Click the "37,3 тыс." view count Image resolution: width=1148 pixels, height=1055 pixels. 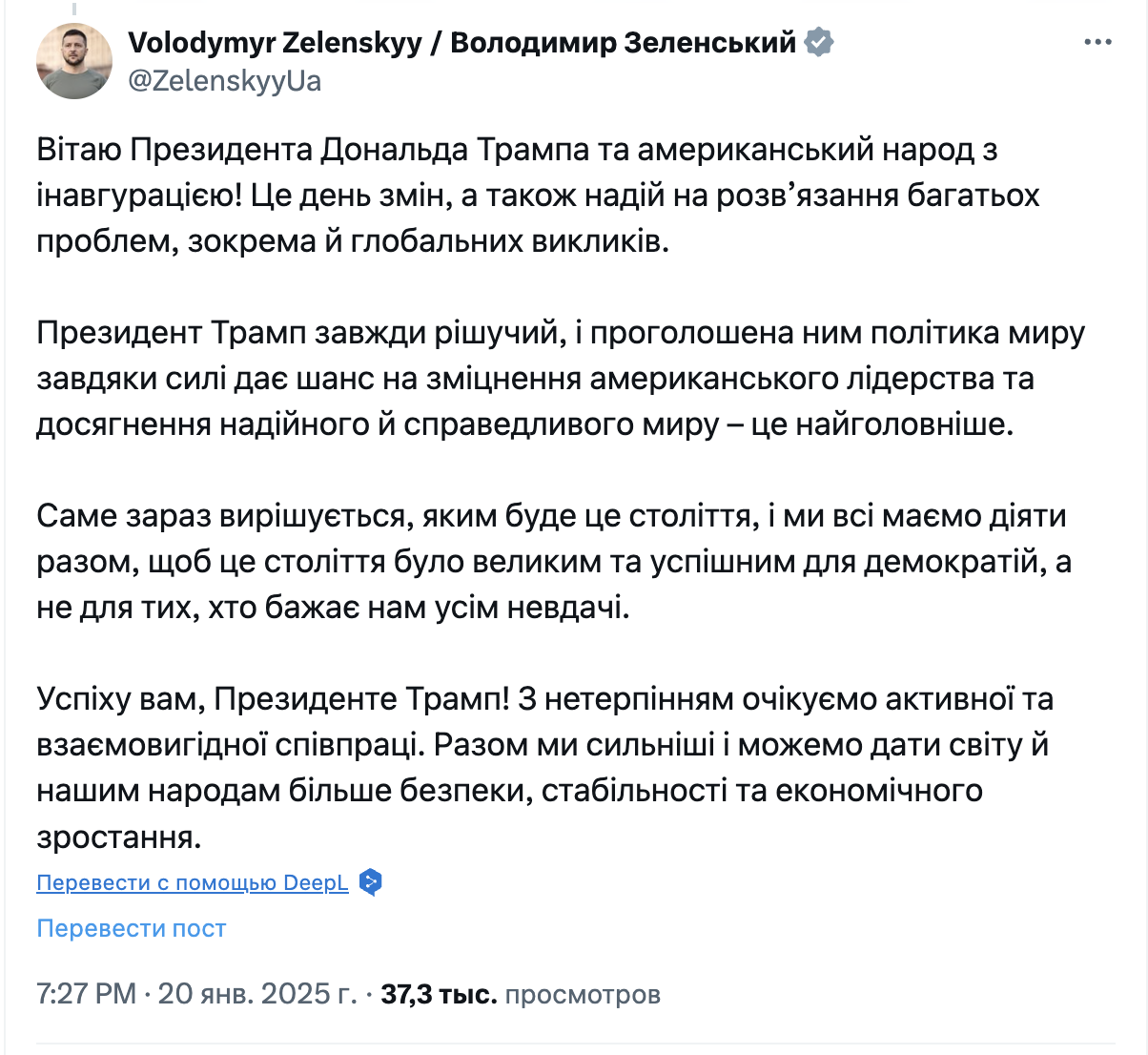pos(439,994)
